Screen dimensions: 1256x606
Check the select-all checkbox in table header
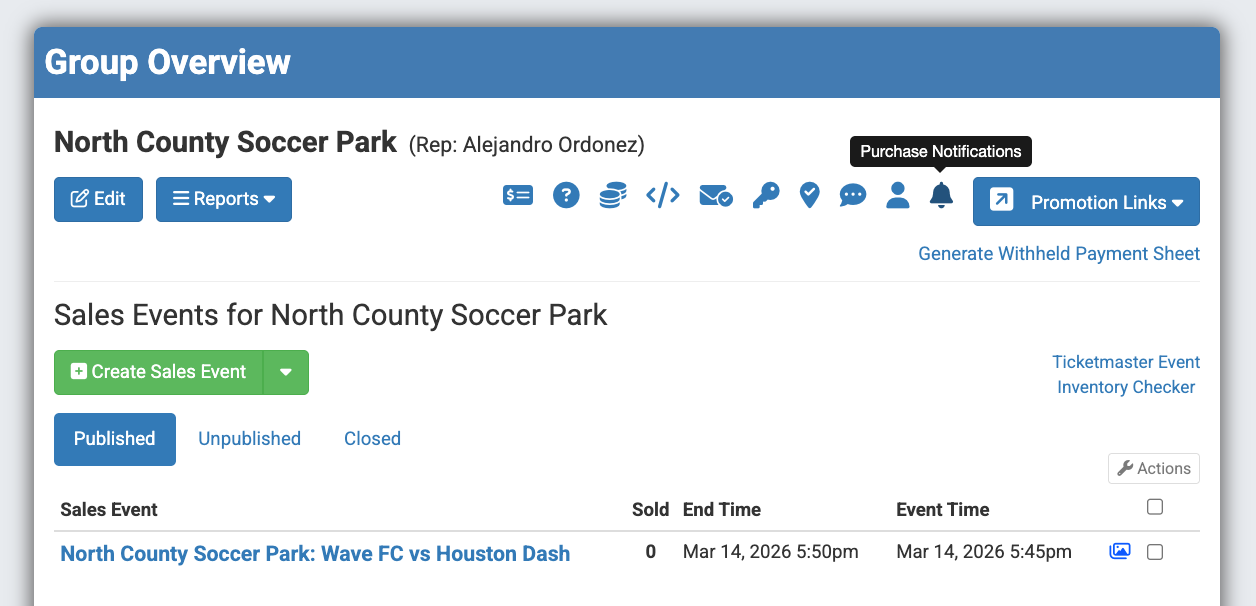1155,507
